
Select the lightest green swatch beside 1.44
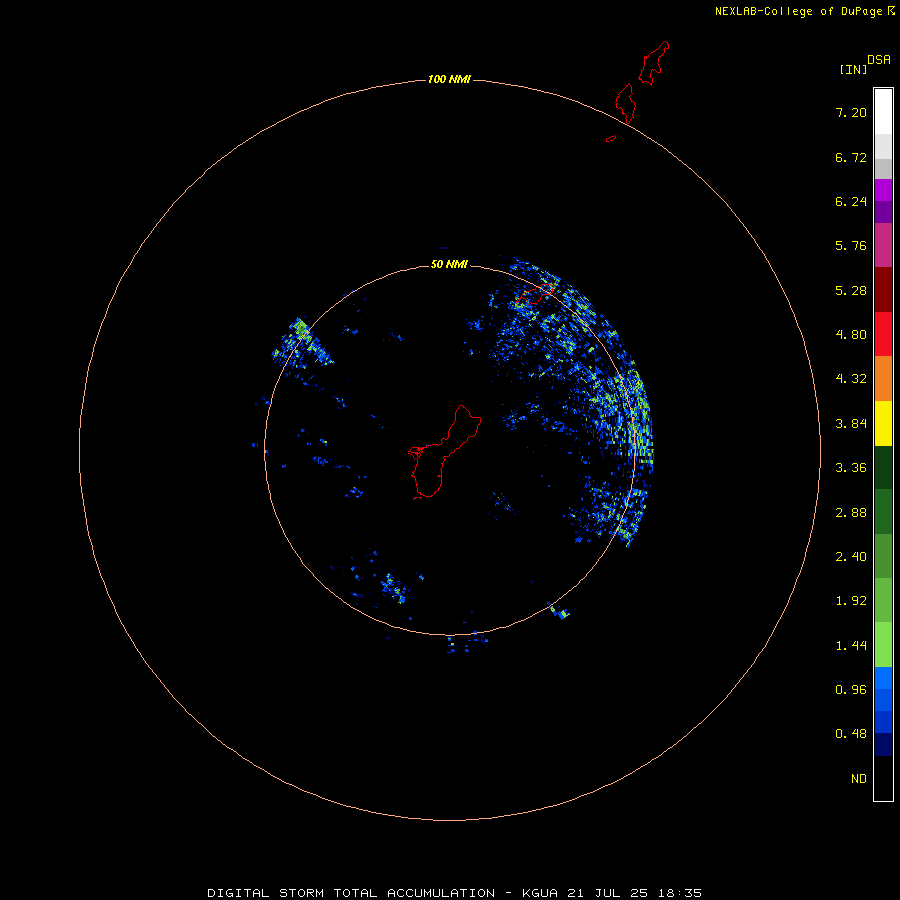(x=883, y=645)
